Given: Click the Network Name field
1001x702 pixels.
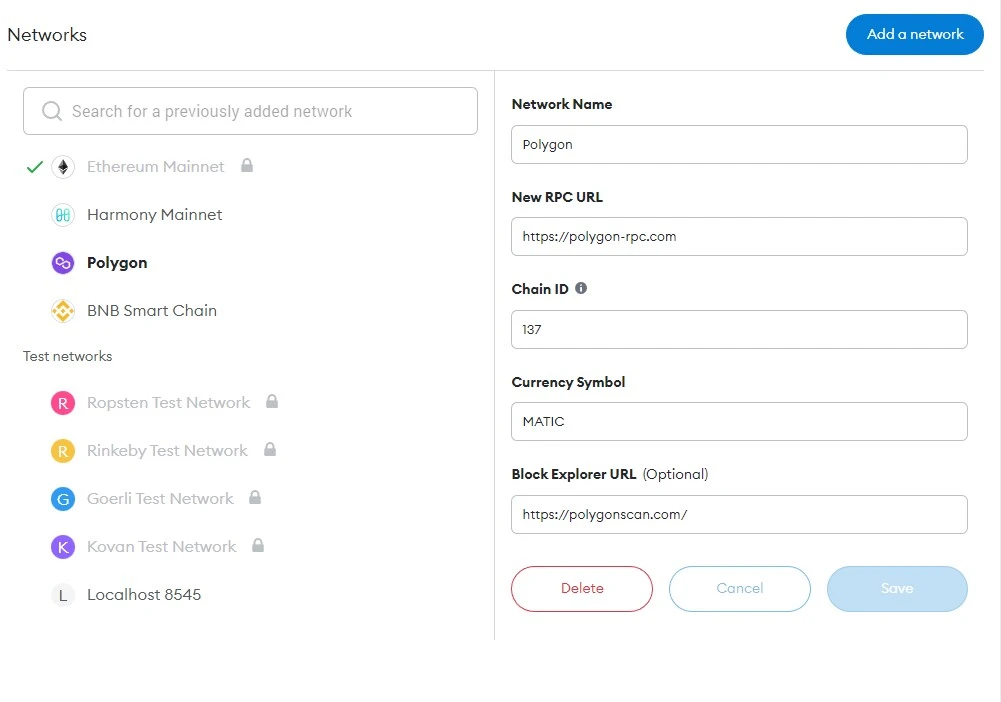Looking at the screenshot, I should pos(739,145).
